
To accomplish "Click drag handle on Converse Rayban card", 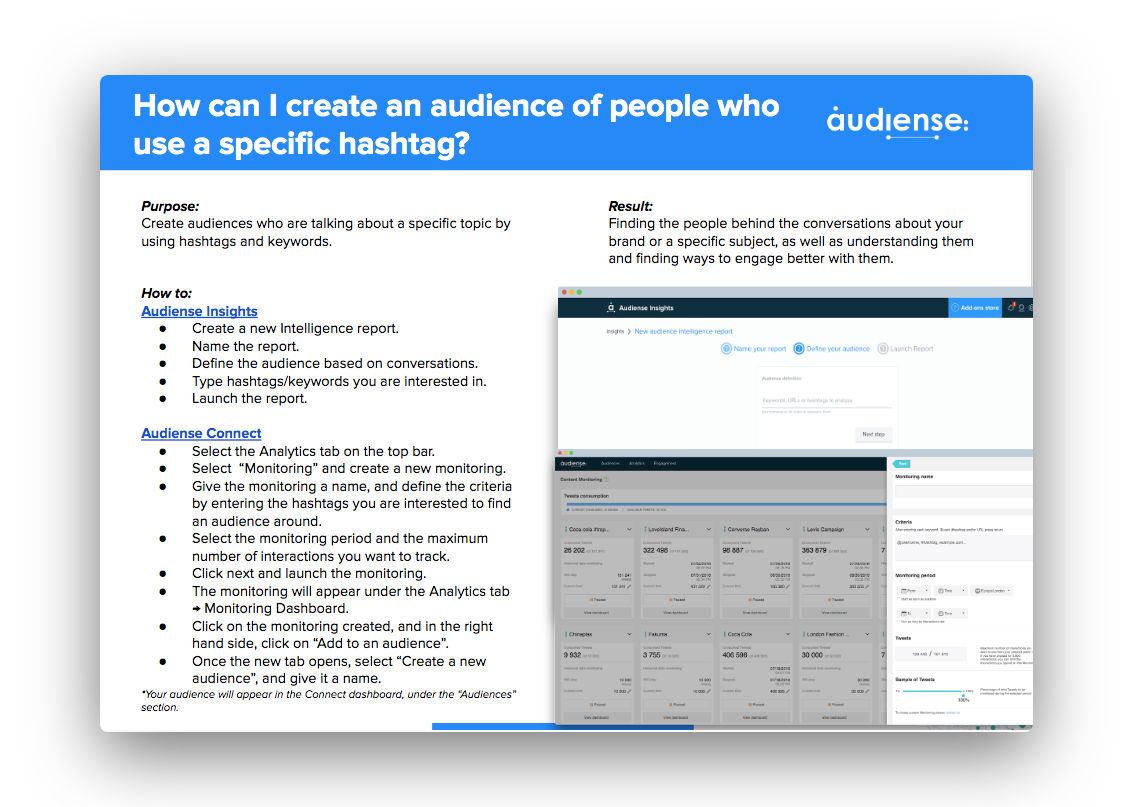I will (x=725, y=529).
